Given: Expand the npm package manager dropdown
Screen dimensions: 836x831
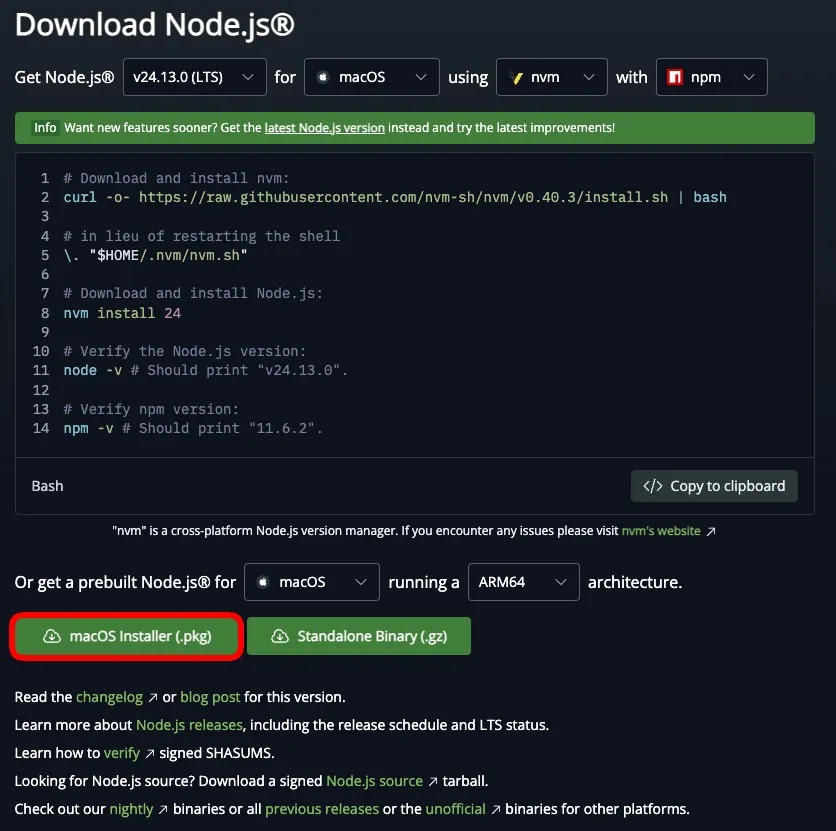Looking at the screenshot, I should pyautogui.click(x=711, y=77).
